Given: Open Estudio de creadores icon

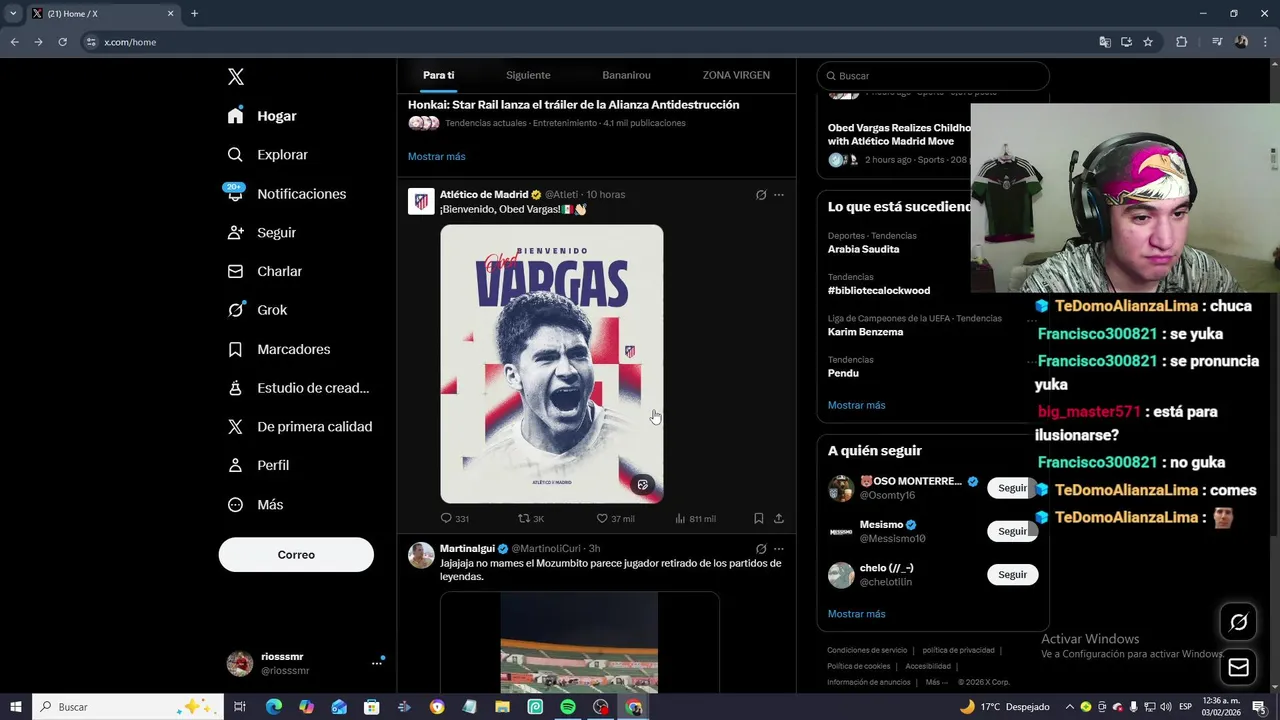Looking at the screenshot, I should [235, 388].
